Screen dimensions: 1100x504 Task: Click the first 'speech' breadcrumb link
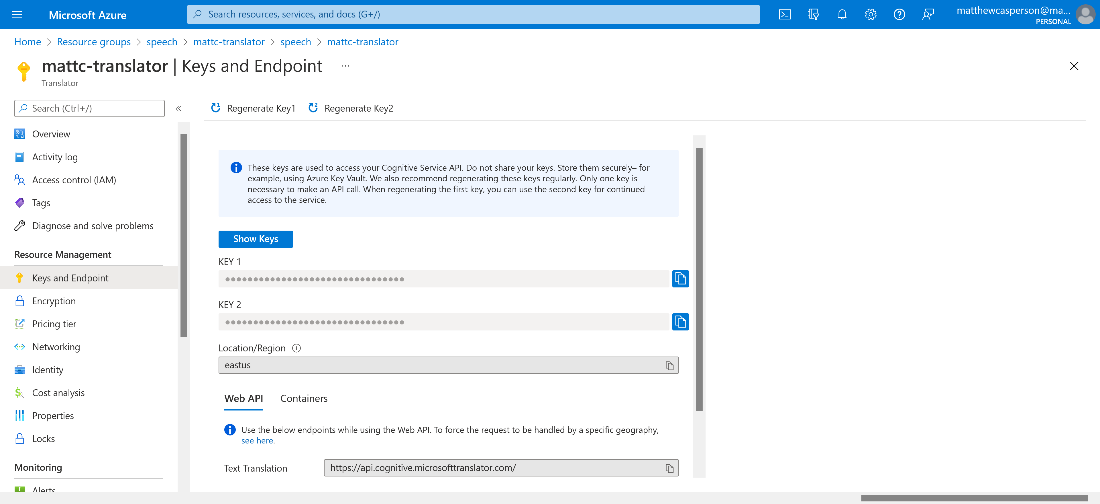pos(162,42)
